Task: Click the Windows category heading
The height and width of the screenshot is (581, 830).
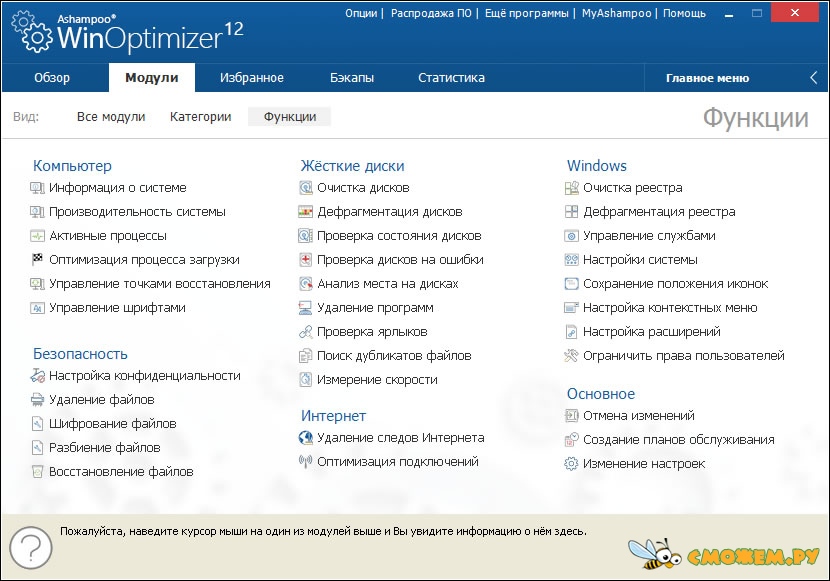Action: point(597,166)
